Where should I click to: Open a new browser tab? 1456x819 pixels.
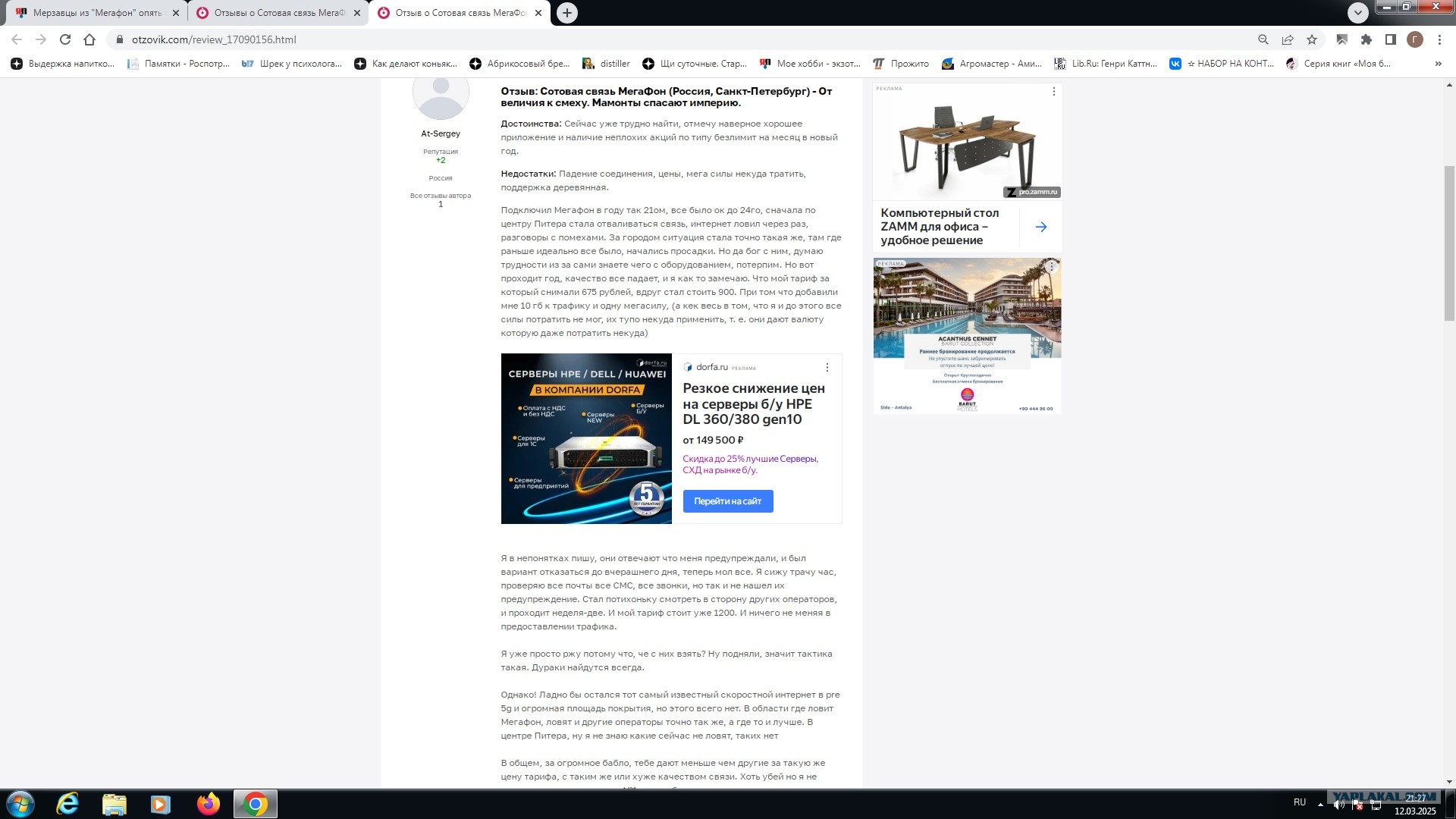(x=567, y=13)
